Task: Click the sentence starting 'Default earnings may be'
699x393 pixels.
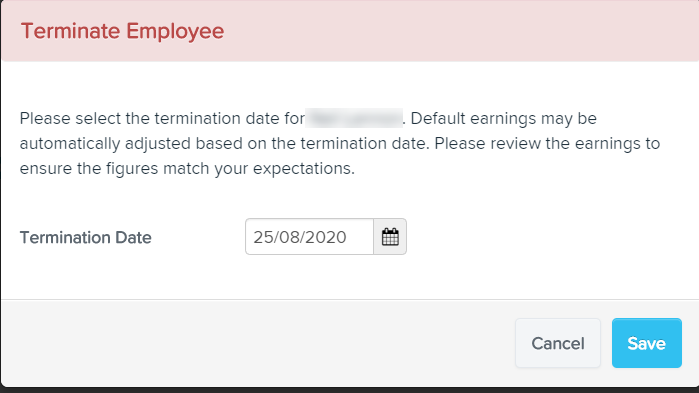Action: point(503,119)
